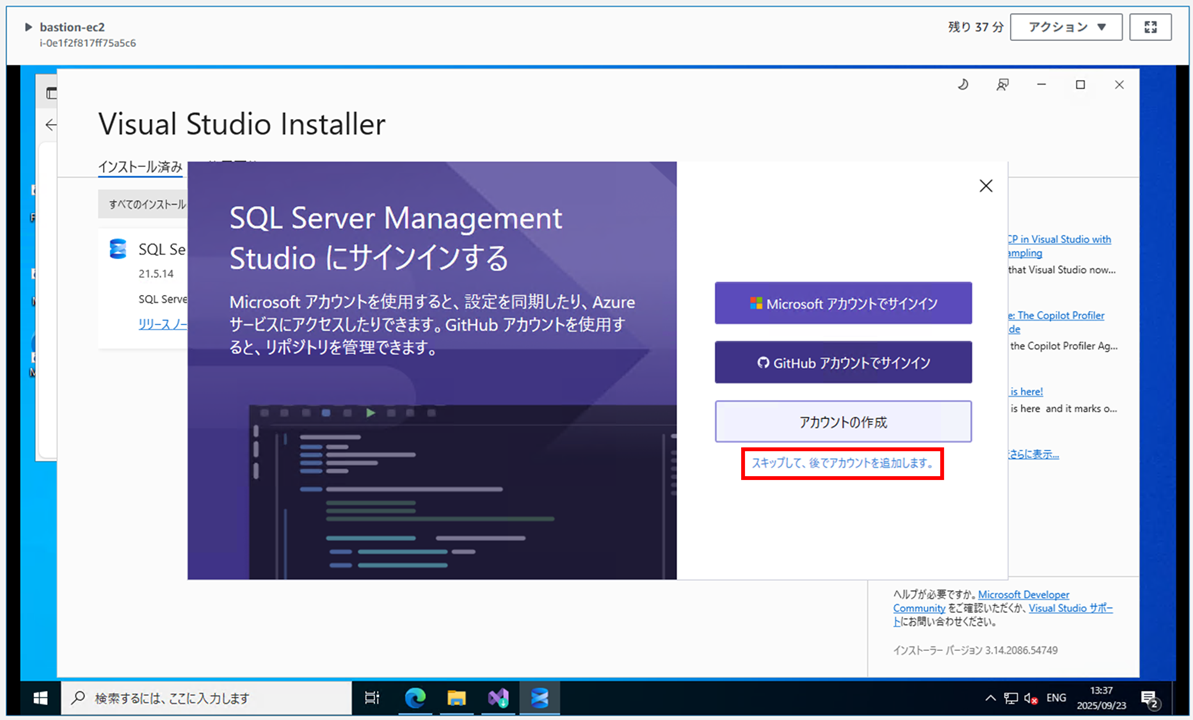Expand the bastion-ec2 instance details triangle

point(28,27)
